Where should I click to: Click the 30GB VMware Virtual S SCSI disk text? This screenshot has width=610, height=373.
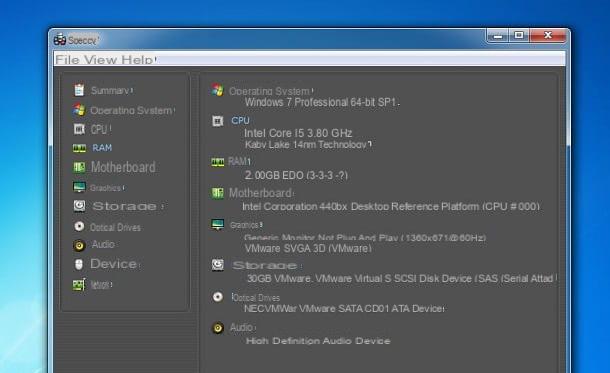401,278
